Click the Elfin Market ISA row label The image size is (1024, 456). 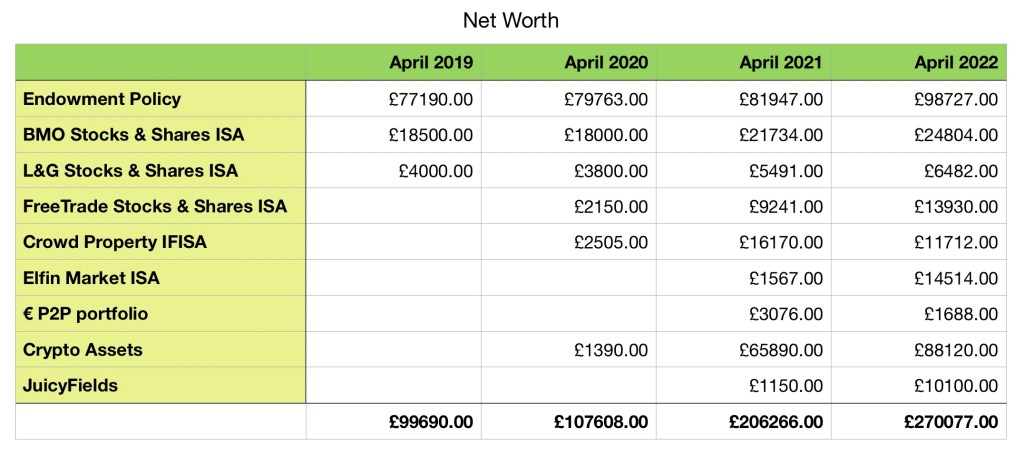pyautogui.click(x=91, y=278)
